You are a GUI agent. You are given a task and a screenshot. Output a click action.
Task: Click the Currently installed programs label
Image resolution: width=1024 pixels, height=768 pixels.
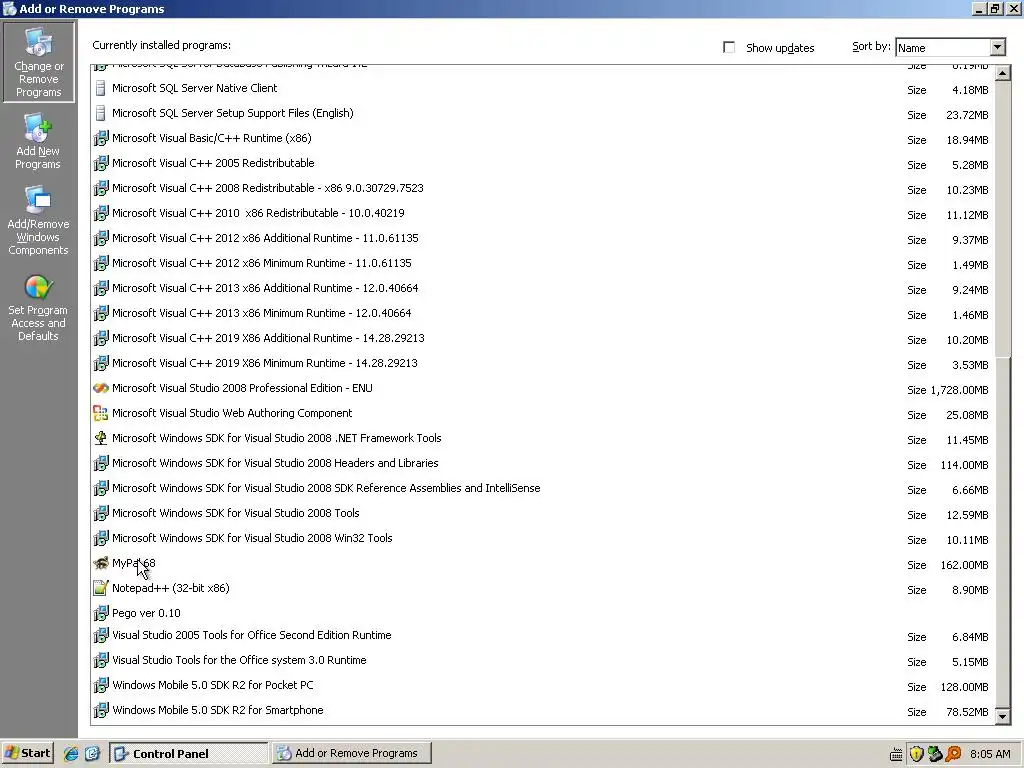coord(161,45)
